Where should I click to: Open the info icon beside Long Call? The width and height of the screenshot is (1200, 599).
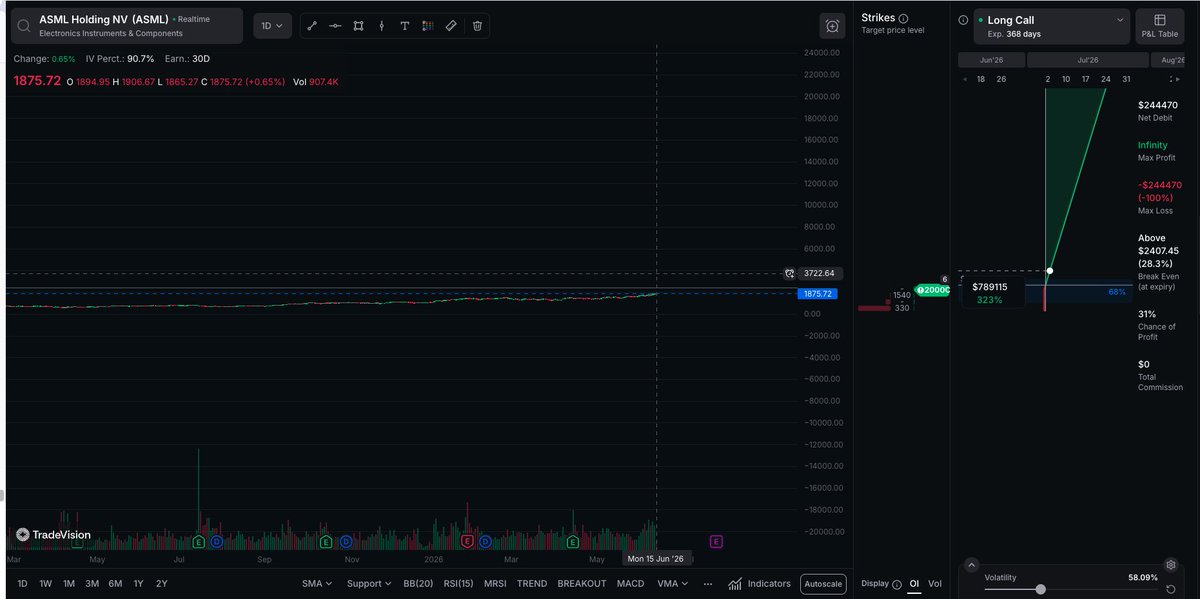963,19
